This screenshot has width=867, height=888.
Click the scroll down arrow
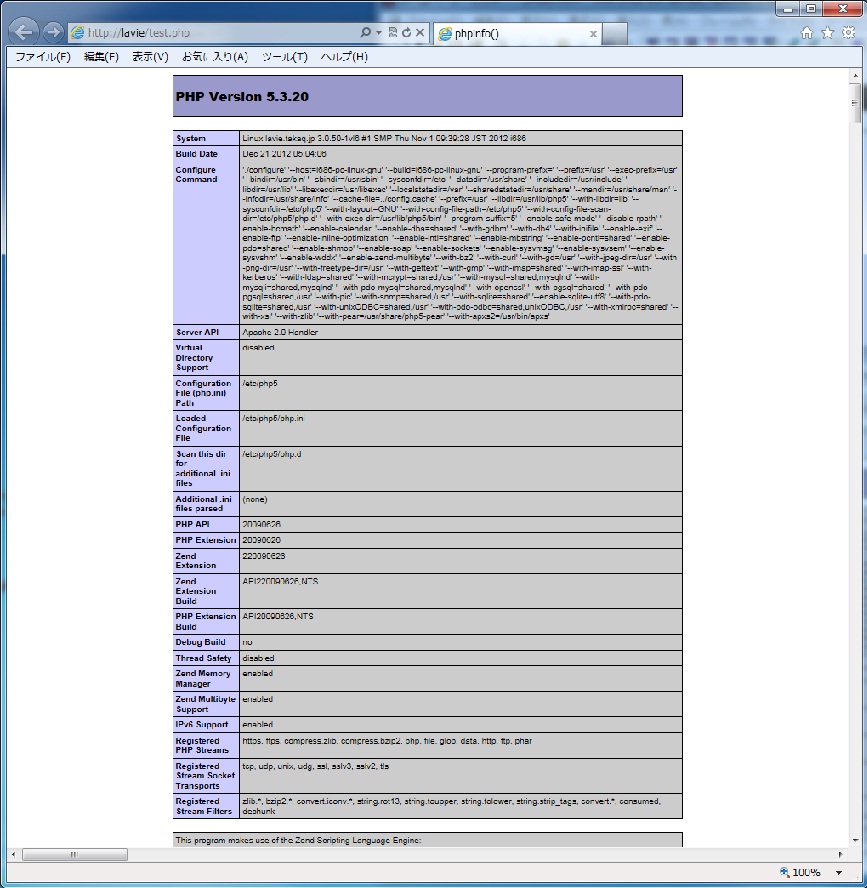pyautogui.click(x=855, y=840)
